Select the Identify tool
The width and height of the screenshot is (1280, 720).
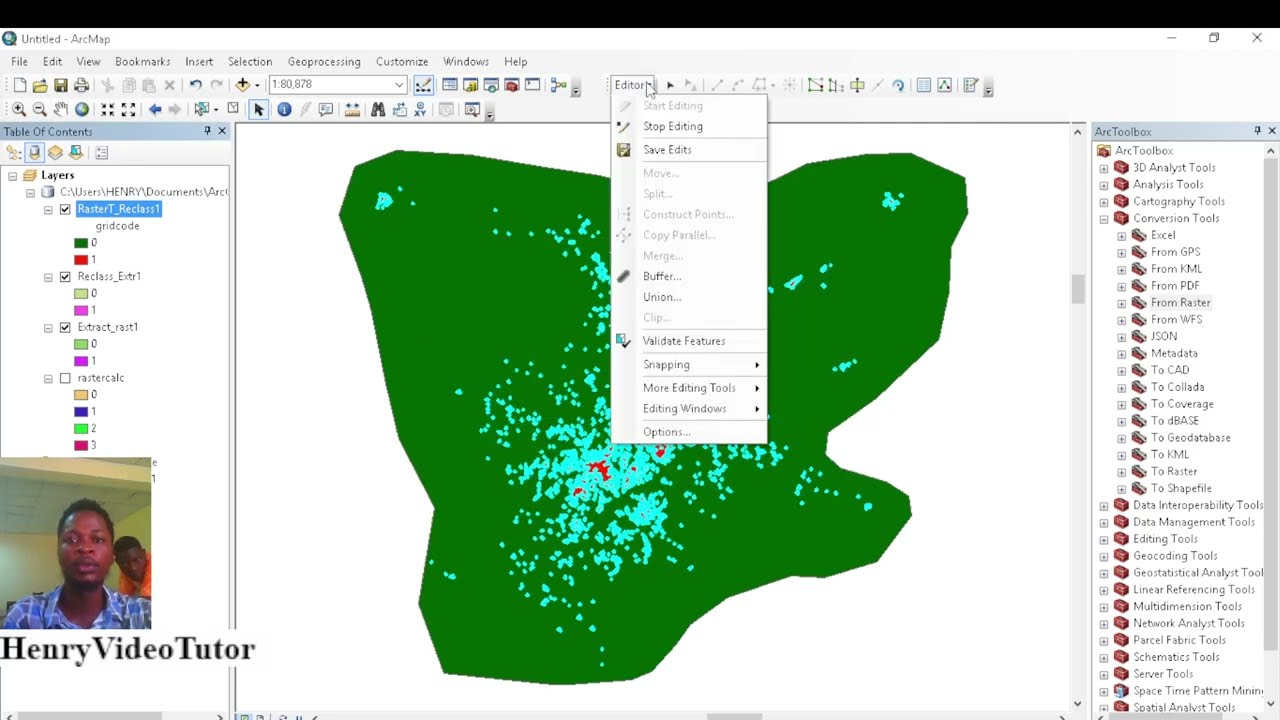point(284,110)
